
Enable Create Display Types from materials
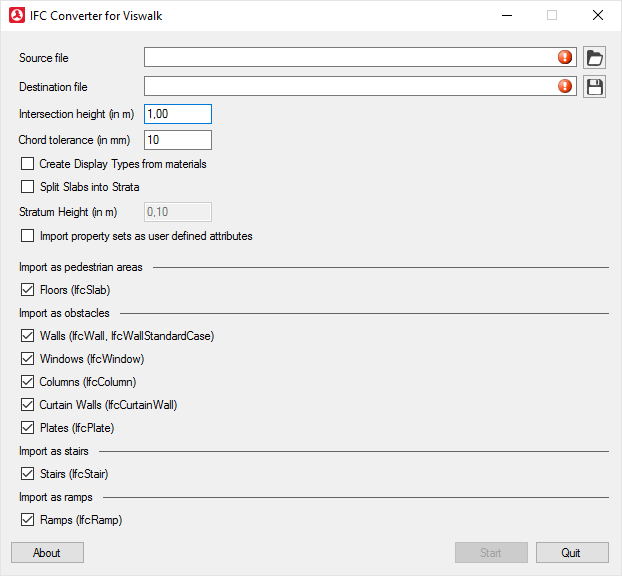28,164
